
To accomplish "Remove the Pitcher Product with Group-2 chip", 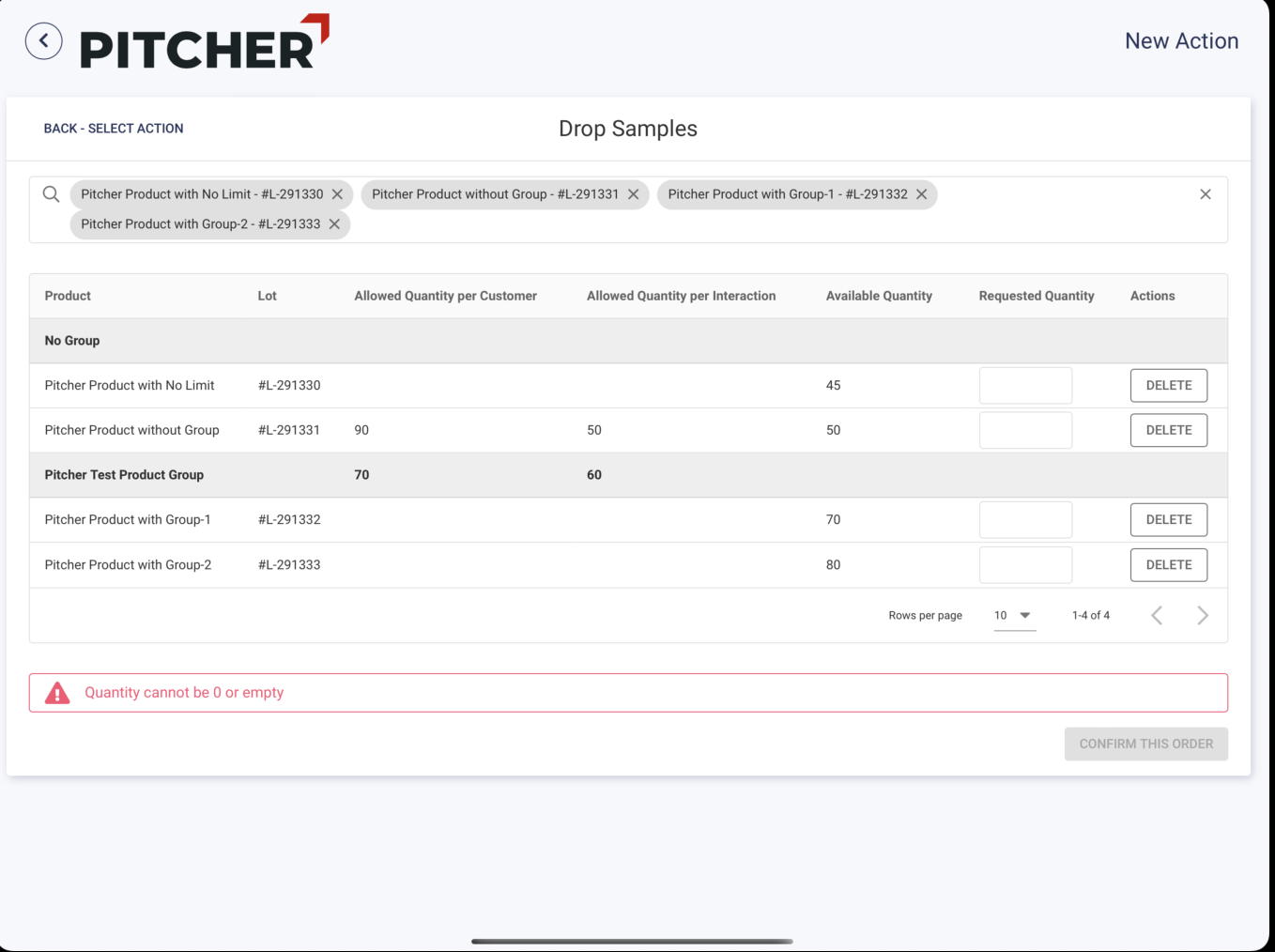I will click(x=334, y=224).
